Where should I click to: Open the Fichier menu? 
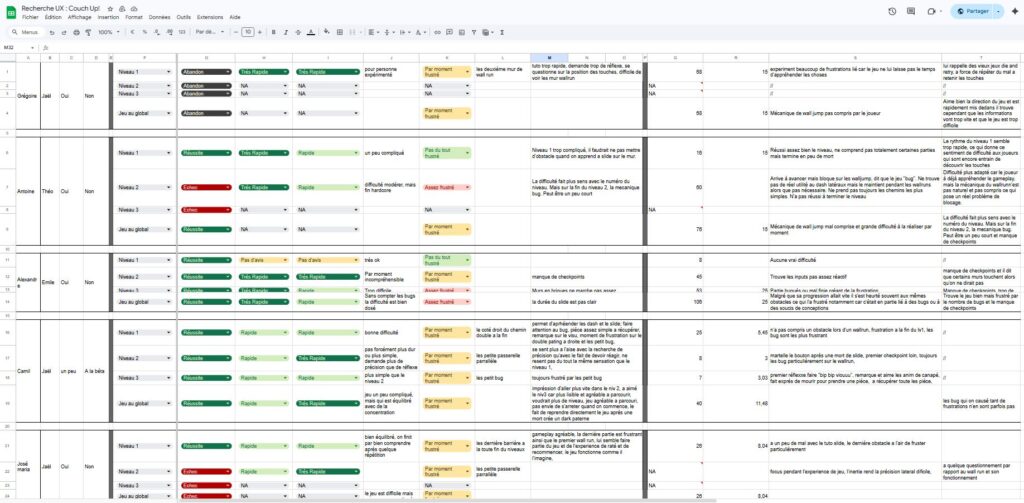click(x=30, y=17)
